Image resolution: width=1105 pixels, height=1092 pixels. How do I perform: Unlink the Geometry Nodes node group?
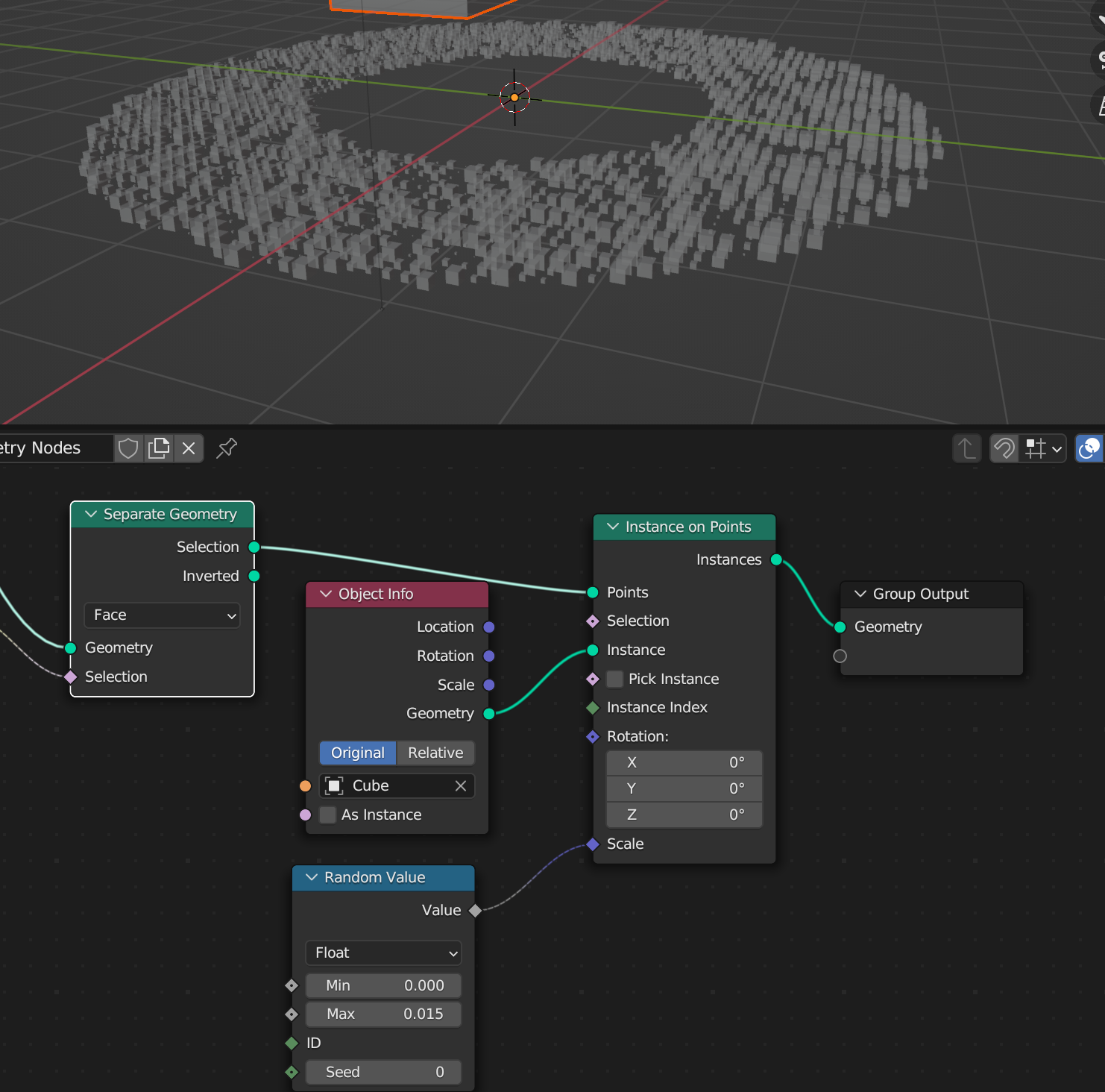coord(189,448)
